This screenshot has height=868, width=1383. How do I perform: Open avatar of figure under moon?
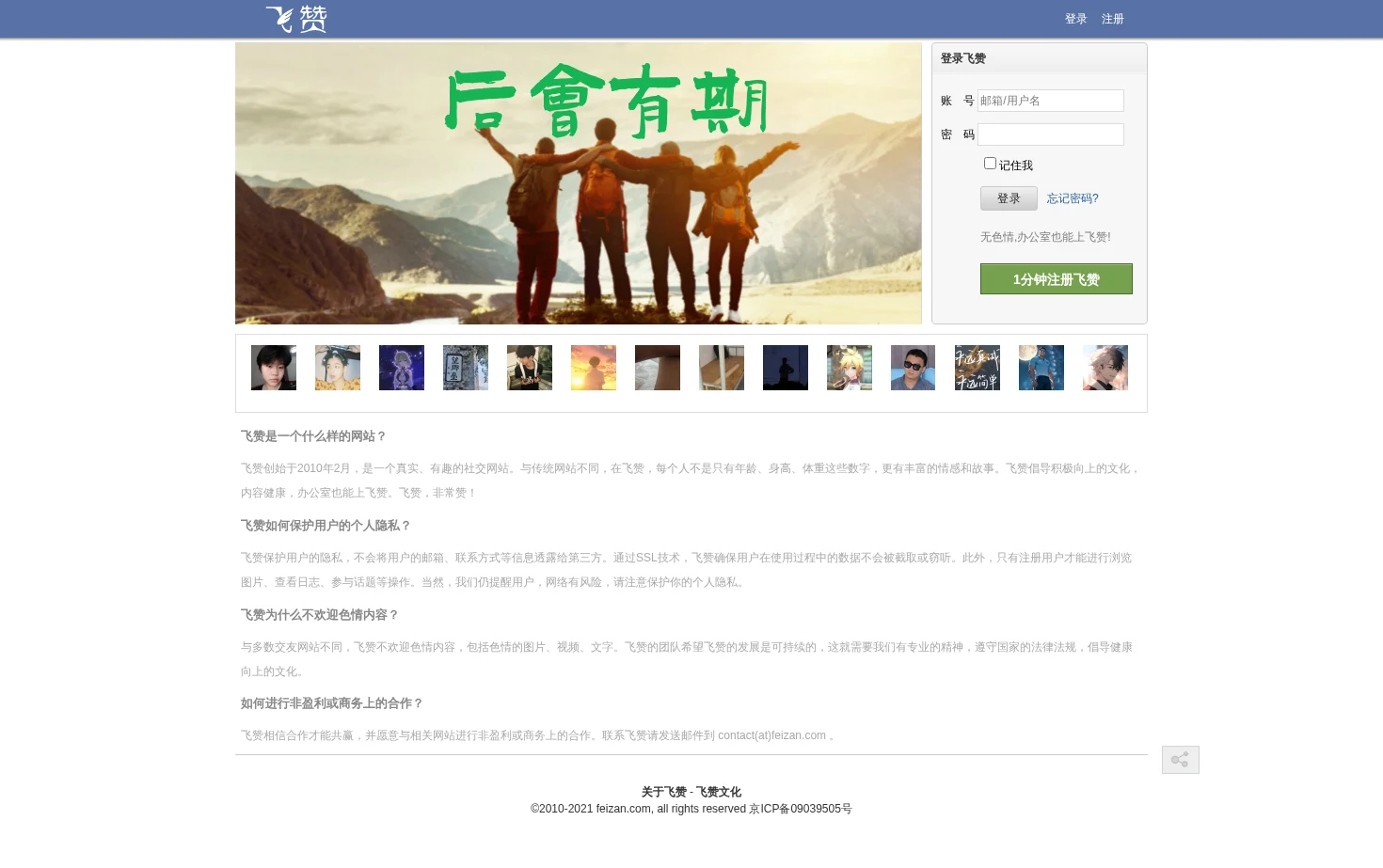point(1041,368)
